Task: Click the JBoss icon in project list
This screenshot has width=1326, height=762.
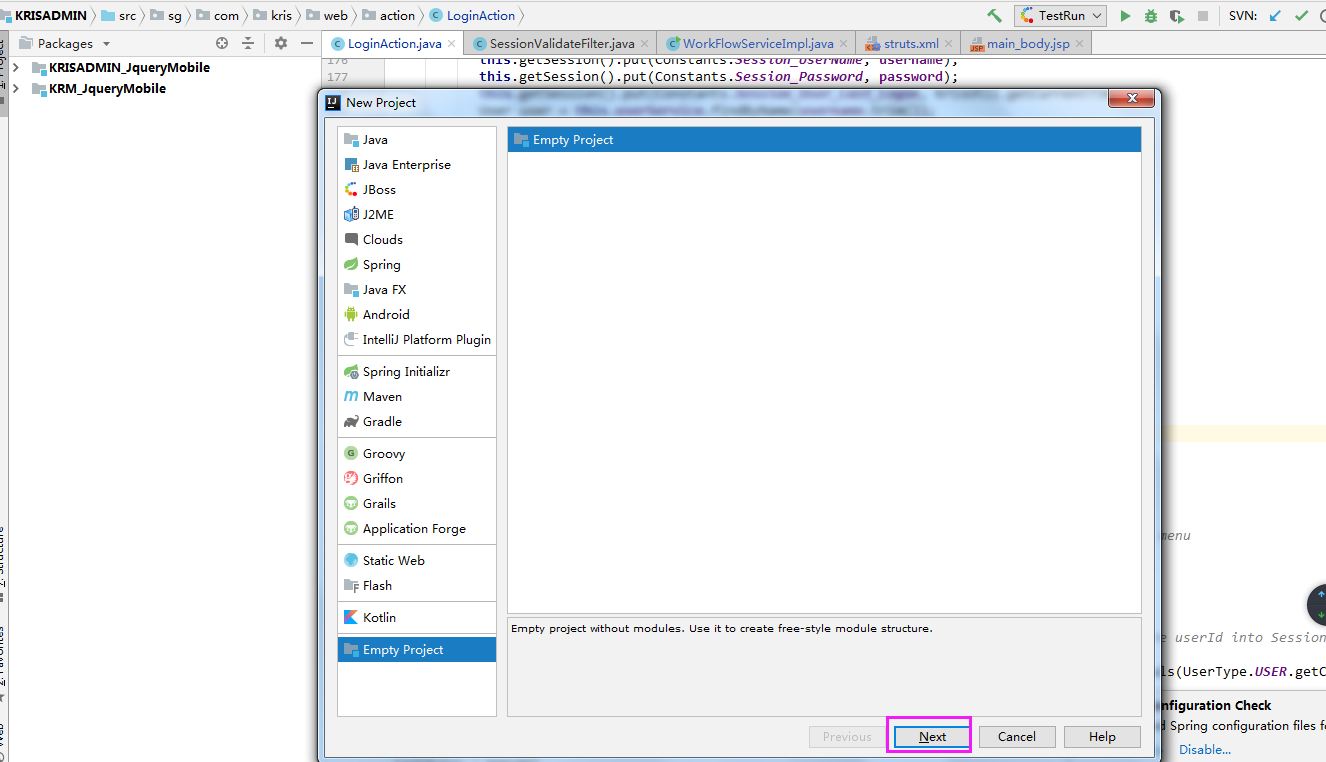Action: [x=351, y=189]
